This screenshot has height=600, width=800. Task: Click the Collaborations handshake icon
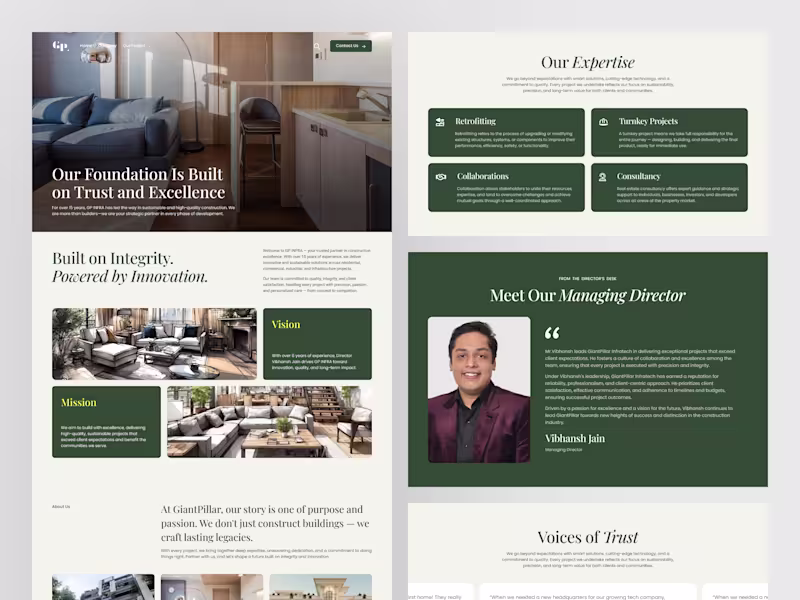coord(441,177)
